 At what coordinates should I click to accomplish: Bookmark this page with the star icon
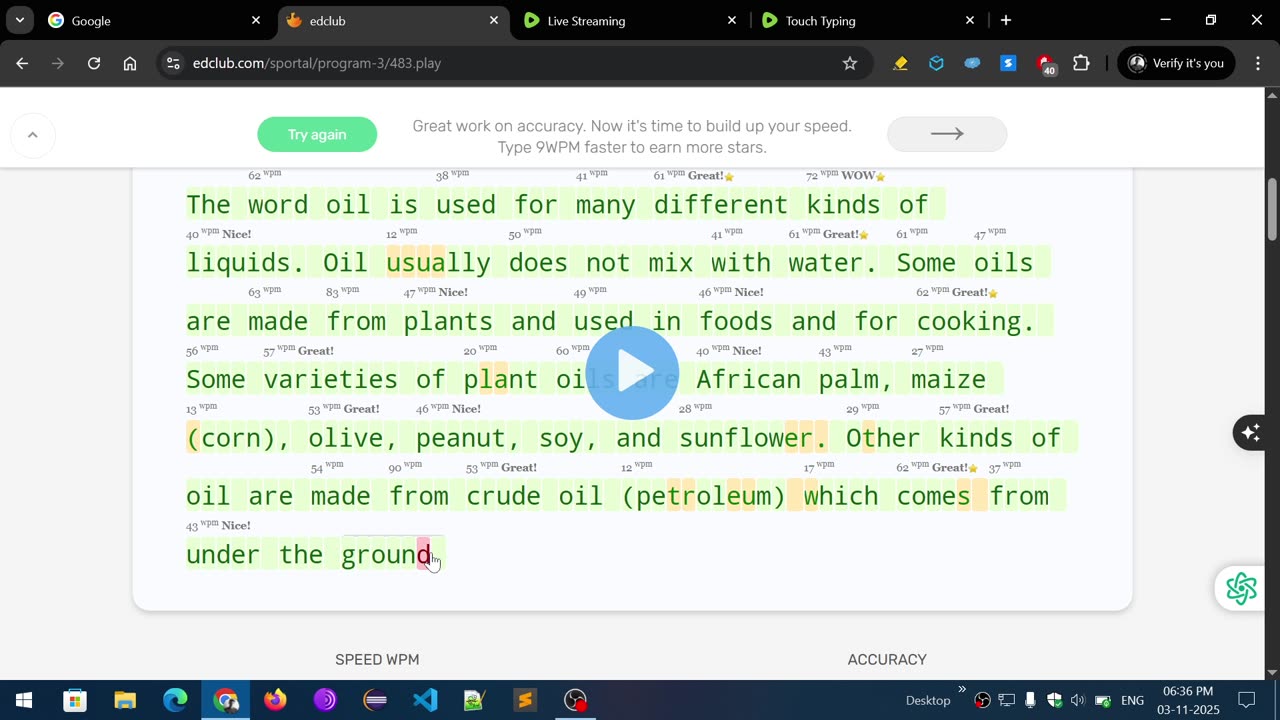point(850,63)
